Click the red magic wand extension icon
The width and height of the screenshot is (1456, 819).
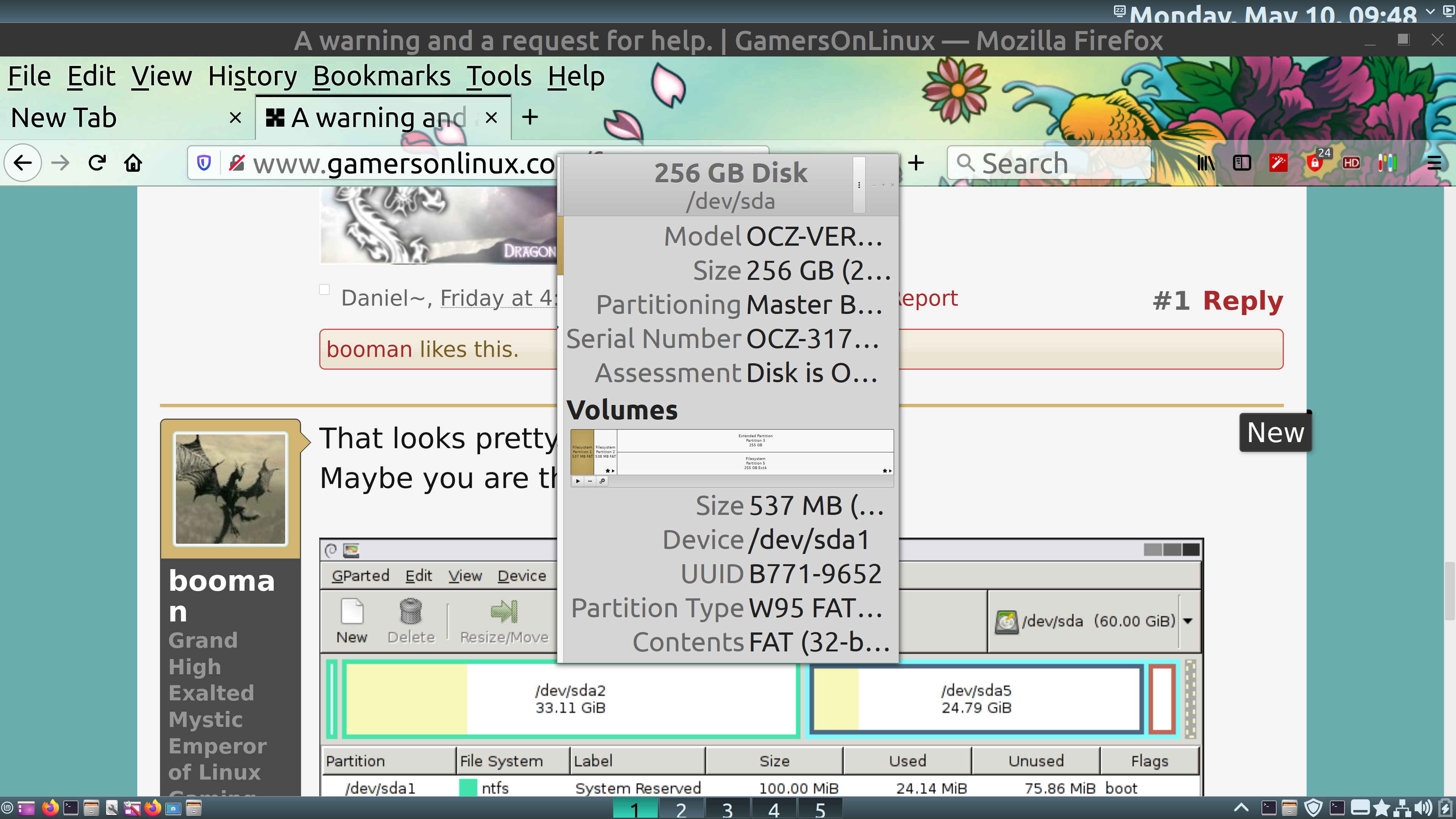[1278, 163]
